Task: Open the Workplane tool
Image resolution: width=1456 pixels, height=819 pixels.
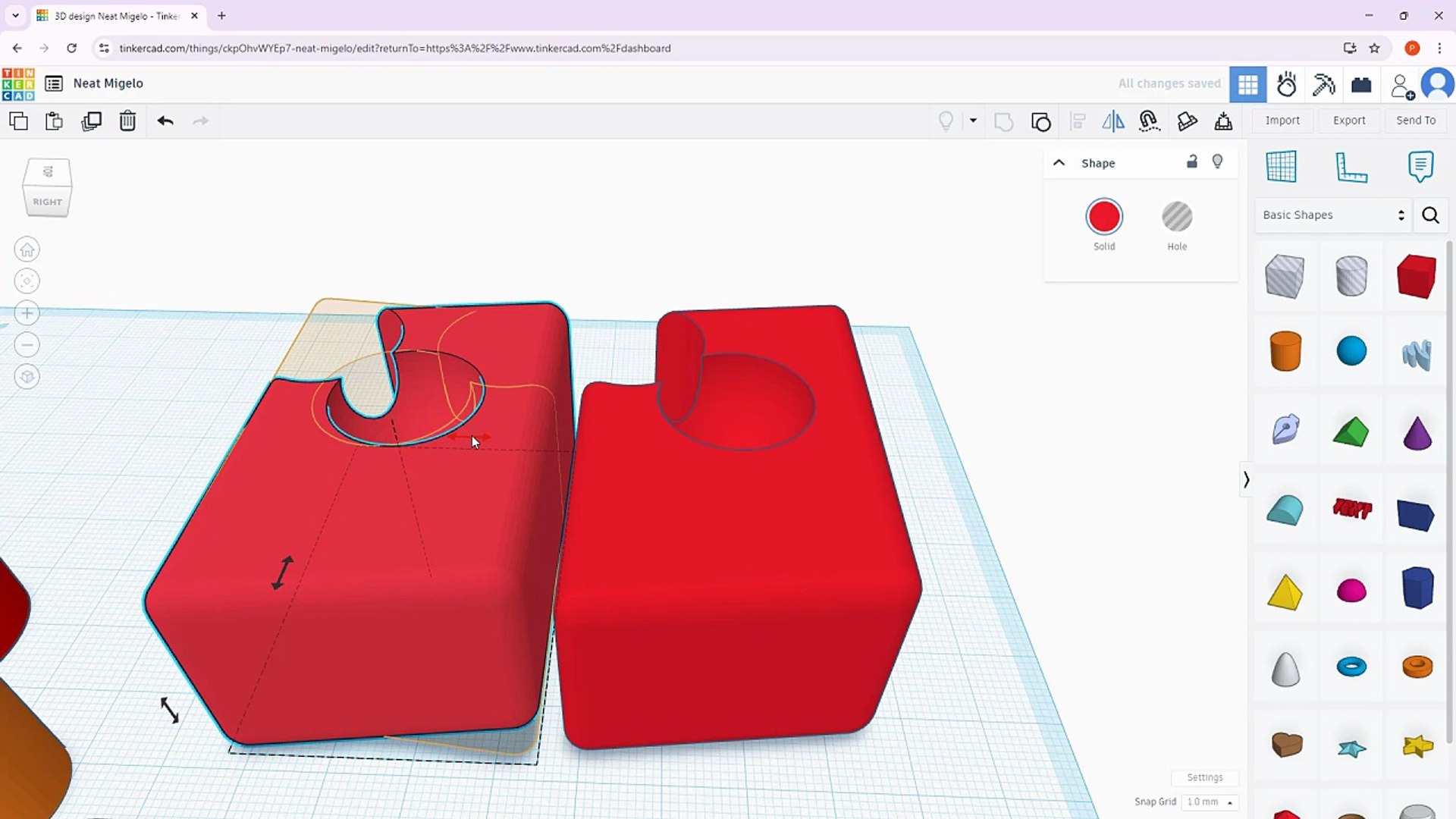Action: (1281, 167)
